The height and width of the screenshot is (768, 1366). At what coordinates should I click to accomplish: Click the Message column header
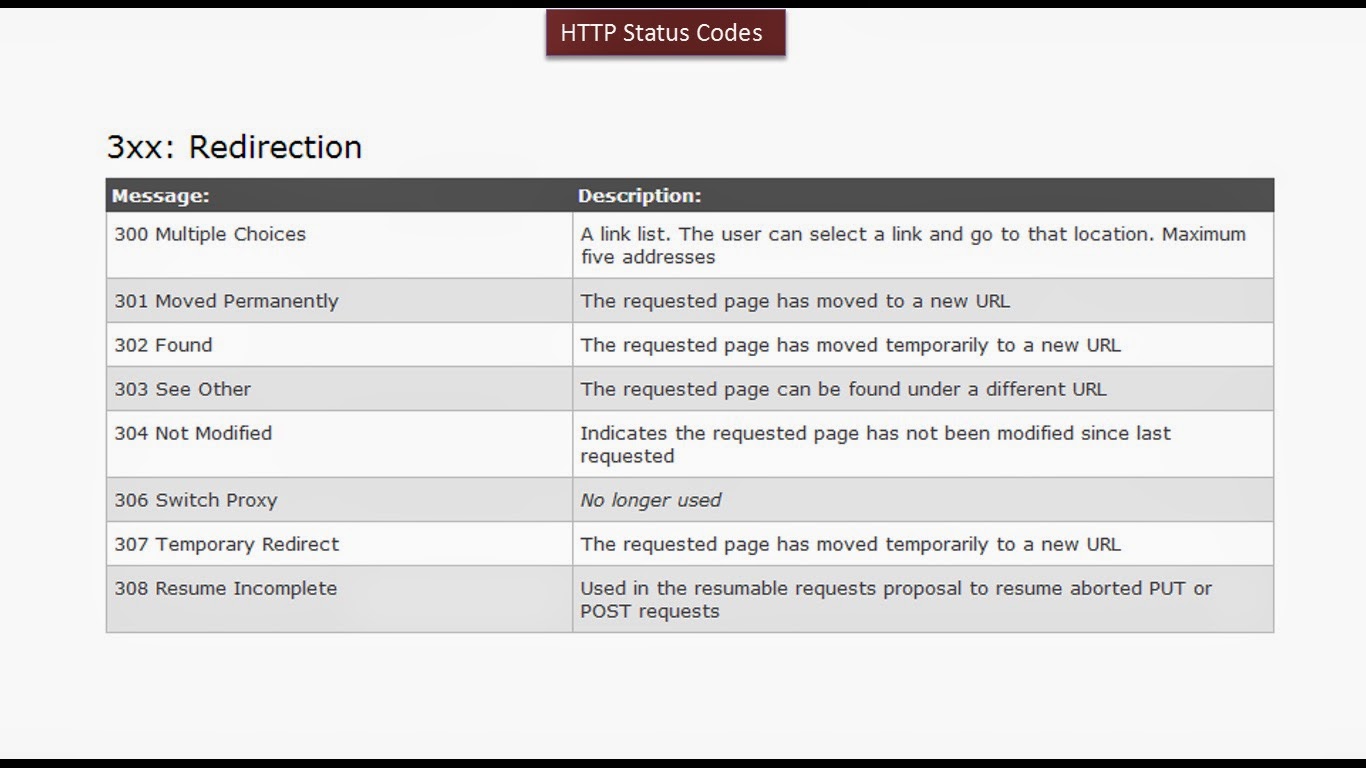click(160, 196)
